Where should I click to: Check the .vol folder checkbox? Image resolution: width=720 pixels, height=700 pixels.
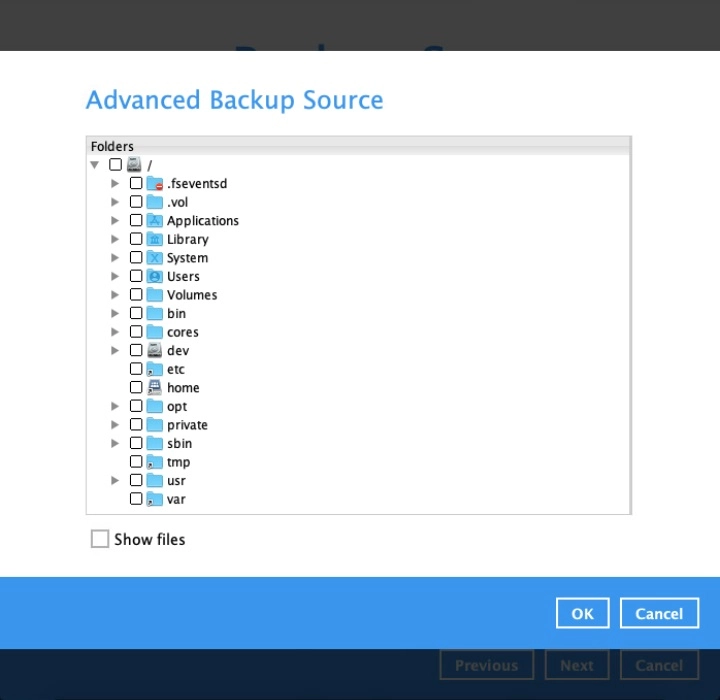tap(136, 202)
